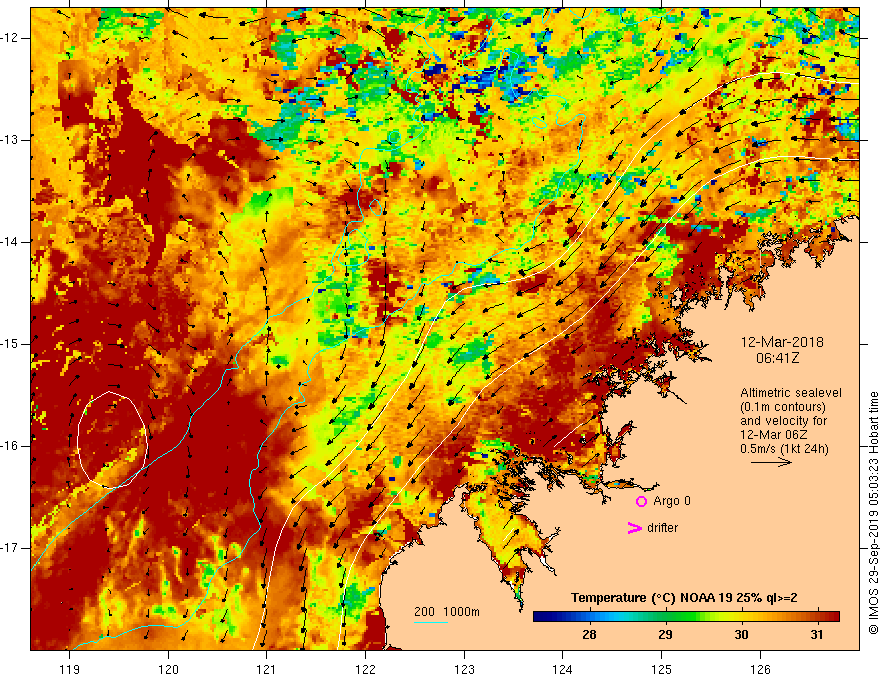Click the longitude axis label 124
Viewport: 880px width, 680px height.
point(563,669)
